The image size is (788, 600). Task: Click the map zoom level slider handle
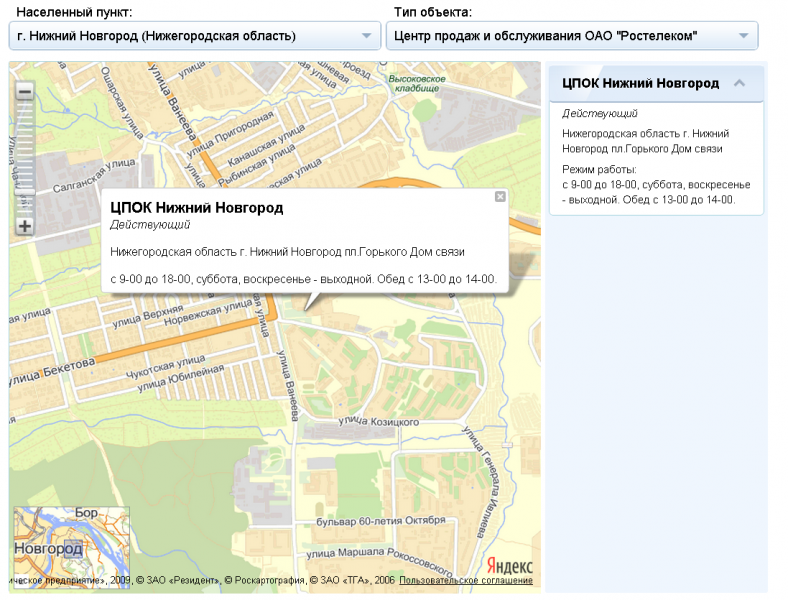[25, 192]
